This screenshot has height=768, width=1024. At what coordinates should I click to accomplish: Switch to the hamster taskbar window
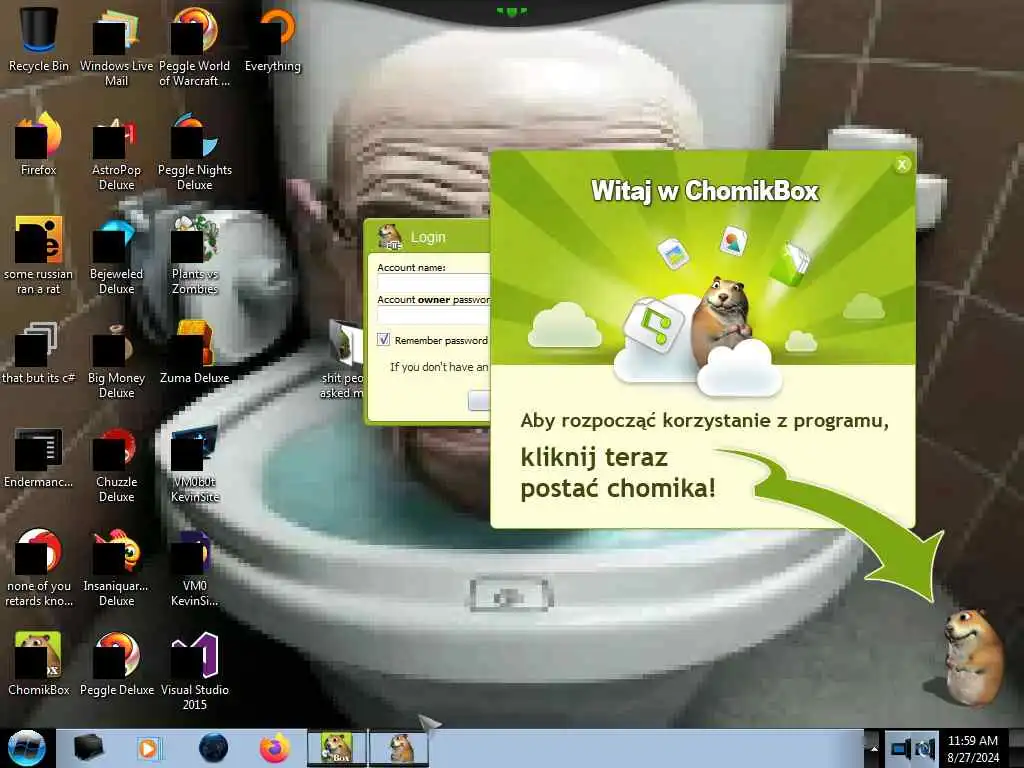400,748
